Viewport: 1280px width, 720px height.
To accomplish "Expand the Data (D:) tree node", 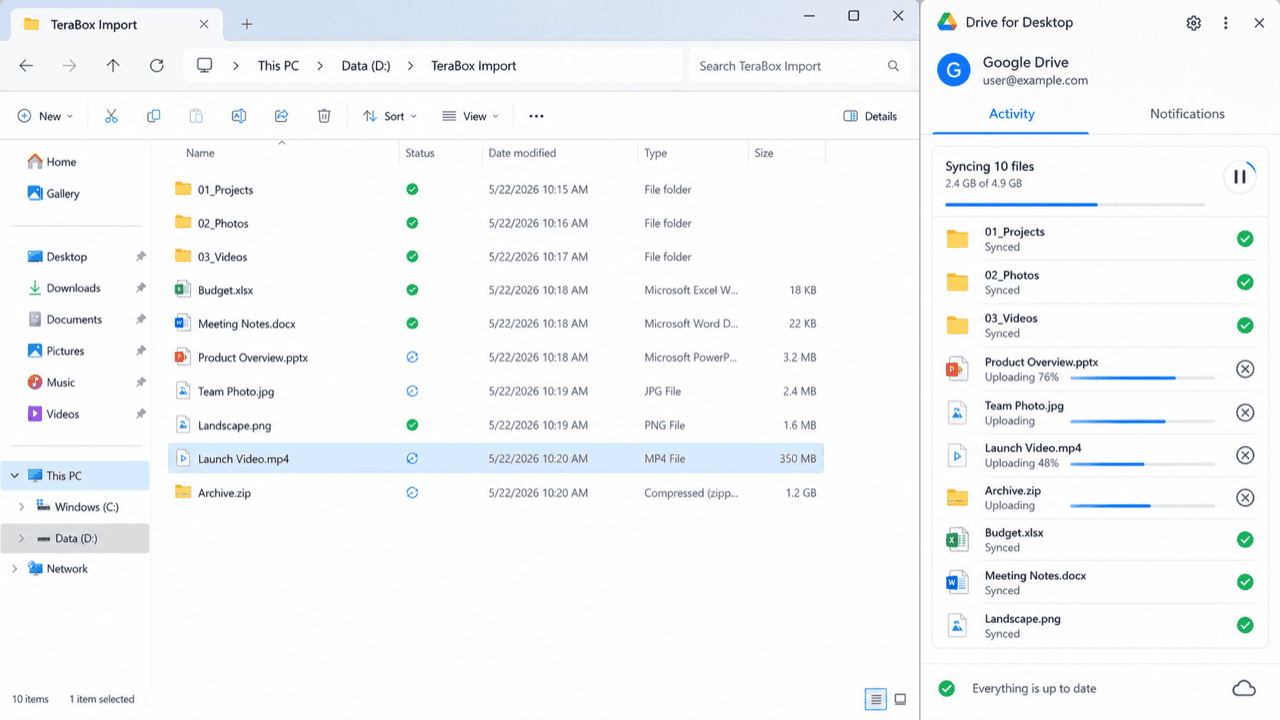I will 21,538.
